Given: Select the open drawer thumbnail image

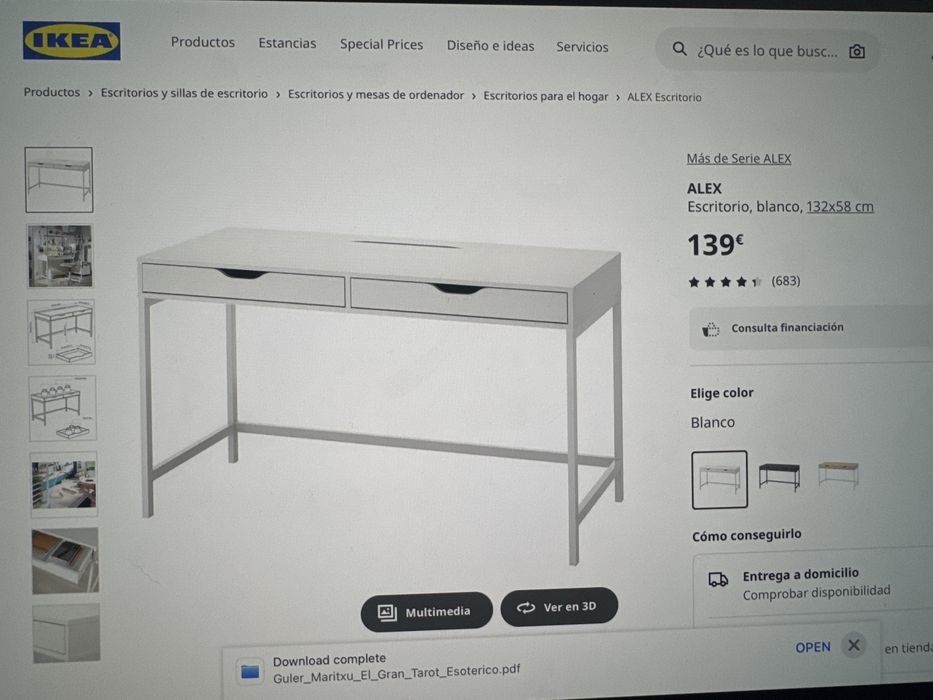Looking at the screenshot, I should tap(65, 560).
